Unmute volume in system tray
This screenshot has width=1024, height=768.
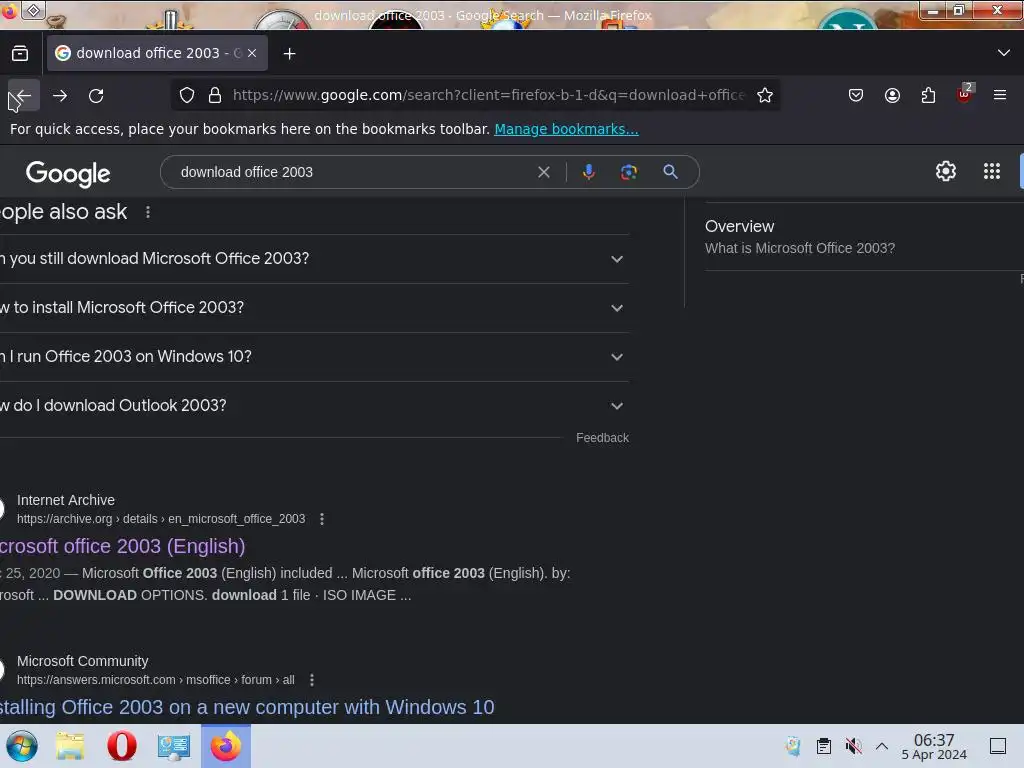tap(853, 746)
